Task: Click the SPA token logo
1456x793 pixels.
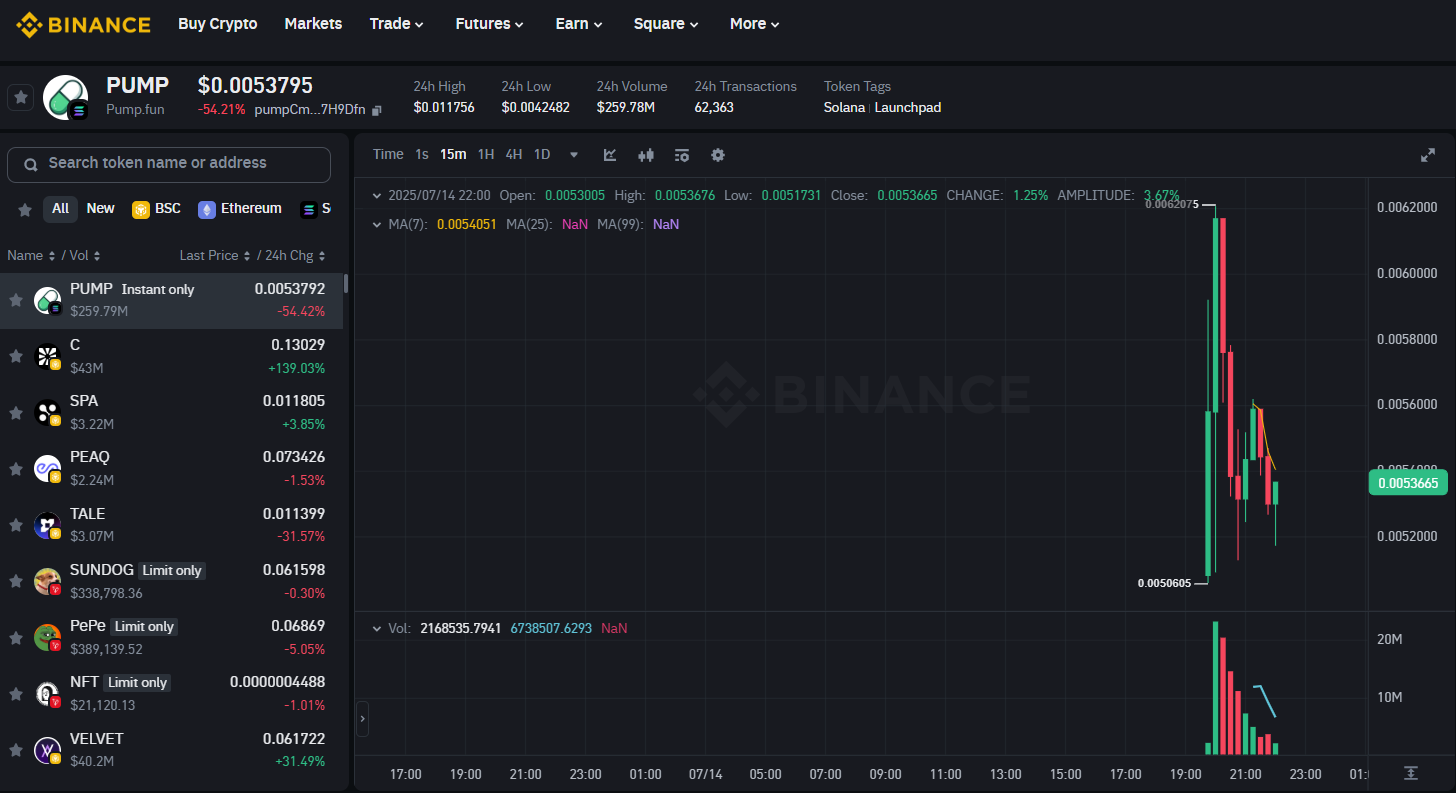Action: tap(48, 413)
